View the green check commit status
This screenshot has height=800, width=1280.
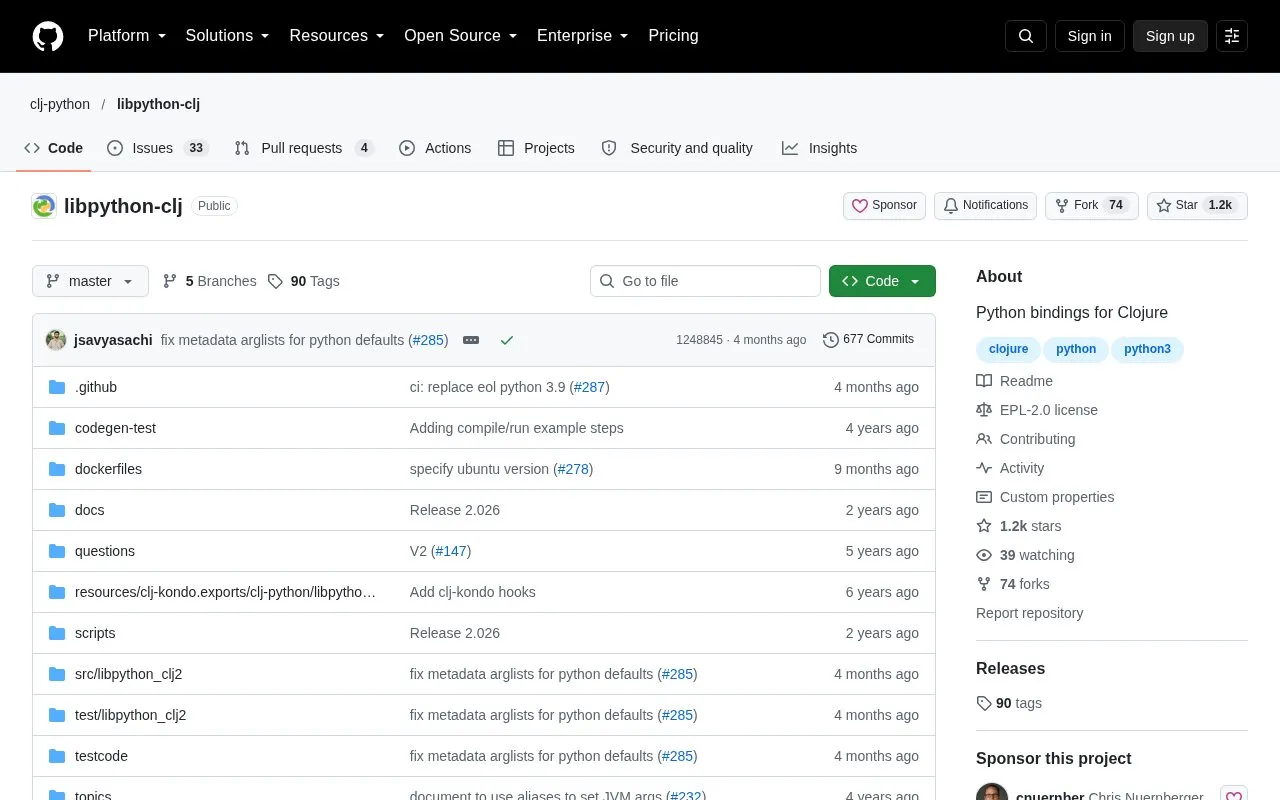pos(507,340)
